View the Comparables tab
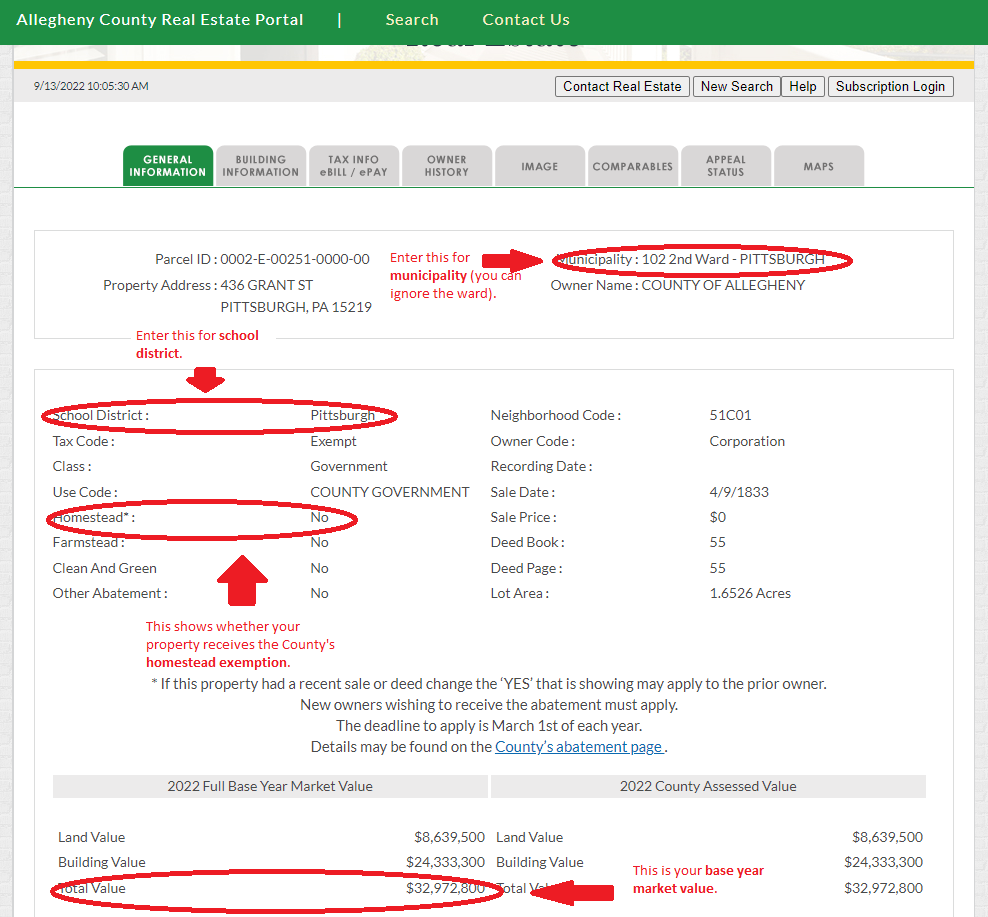 pyautogui.click(x=632, y=166)
